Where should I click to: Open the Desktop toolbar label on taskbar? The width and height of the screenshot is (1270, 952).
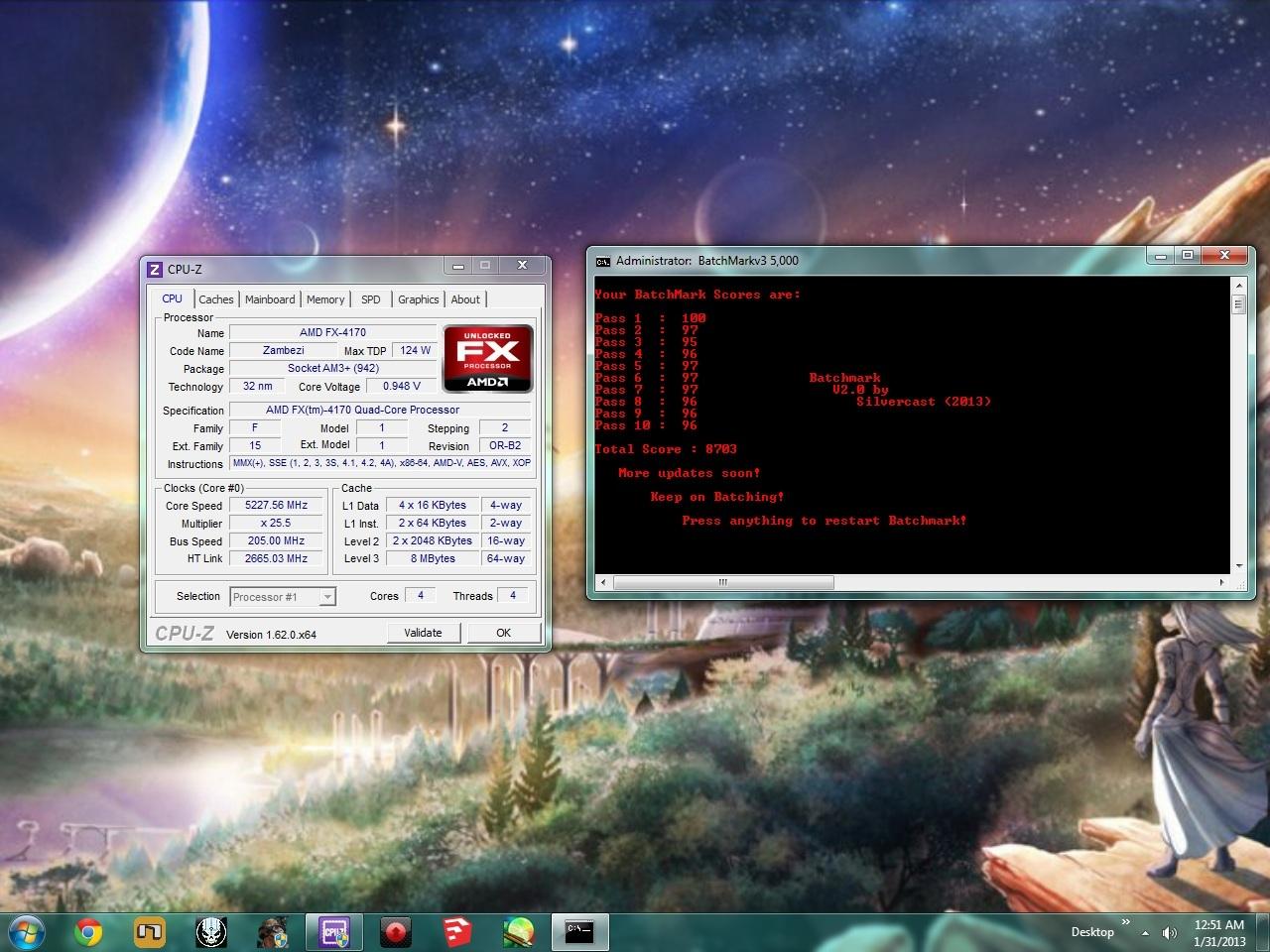coord(1092,932)
